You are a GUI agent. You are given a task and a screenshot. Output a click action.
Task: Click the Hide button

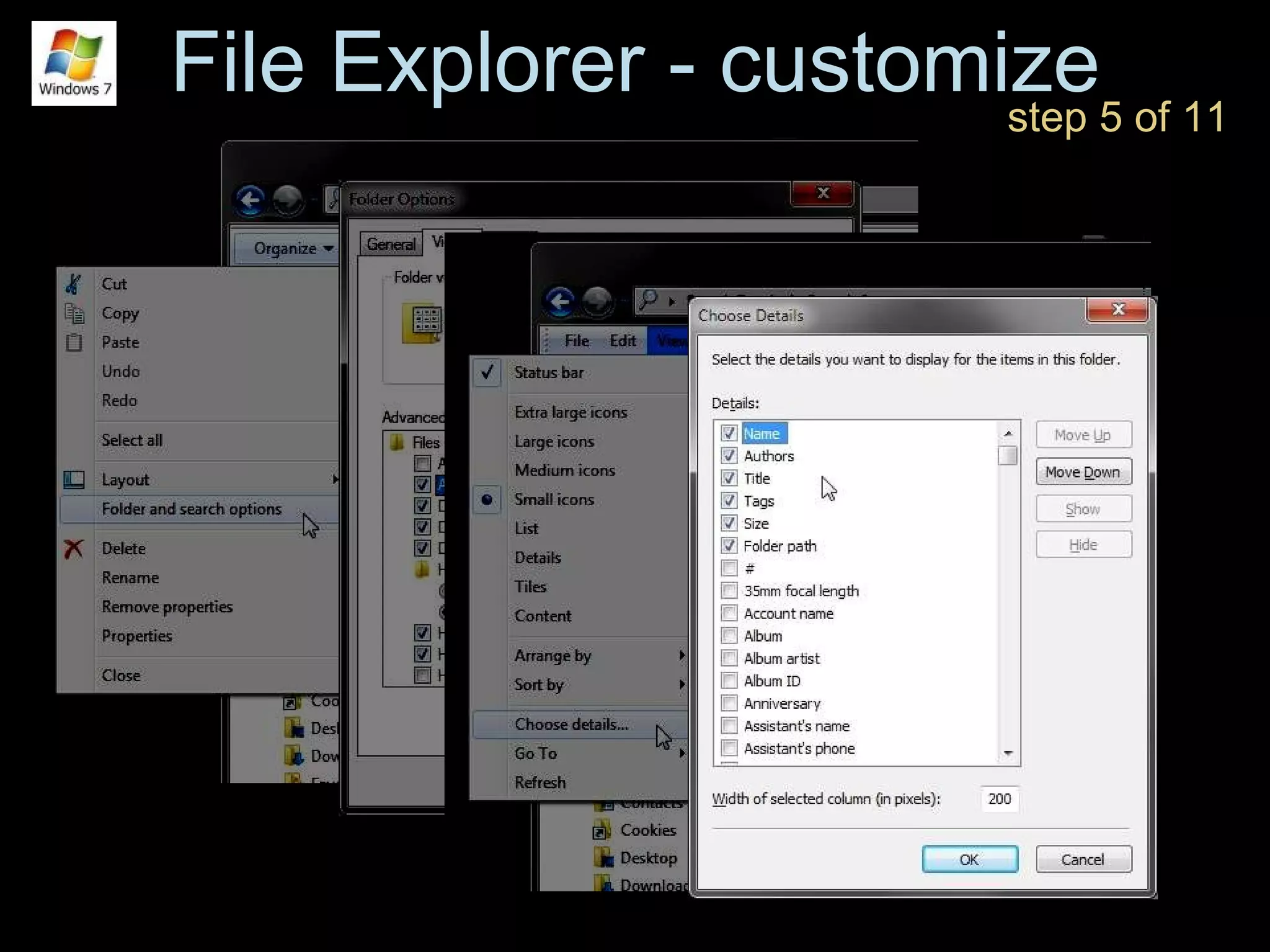tap(1083, 545)
